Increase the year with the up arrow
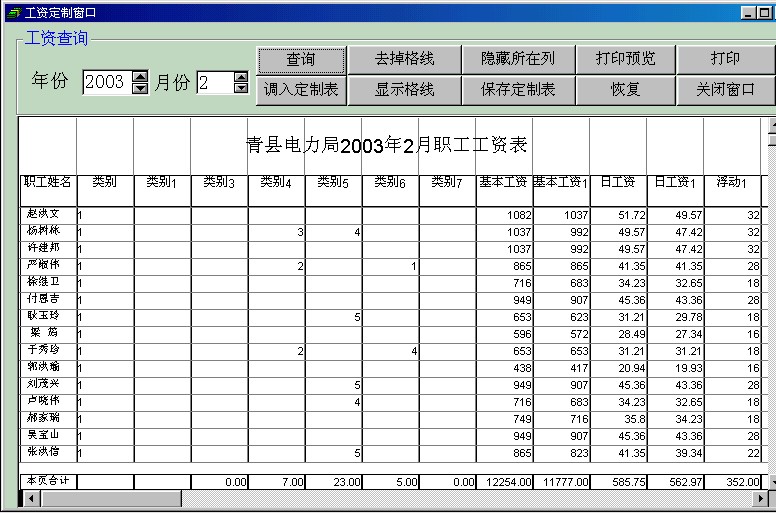The width and height of the screenshot is (776, 514). click(140, 76)
